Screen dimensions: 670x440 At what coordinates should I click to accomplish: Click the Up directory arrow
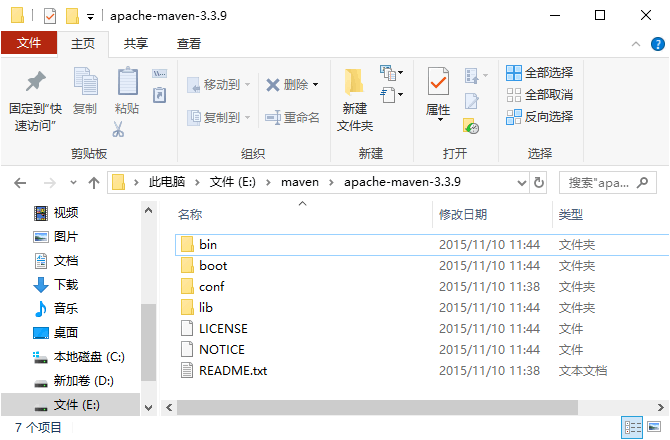tap(94, 182)
